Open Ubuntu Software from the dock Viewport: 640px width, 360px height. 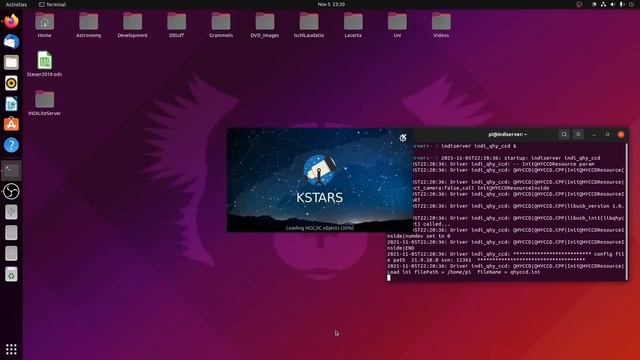point(11,124)
